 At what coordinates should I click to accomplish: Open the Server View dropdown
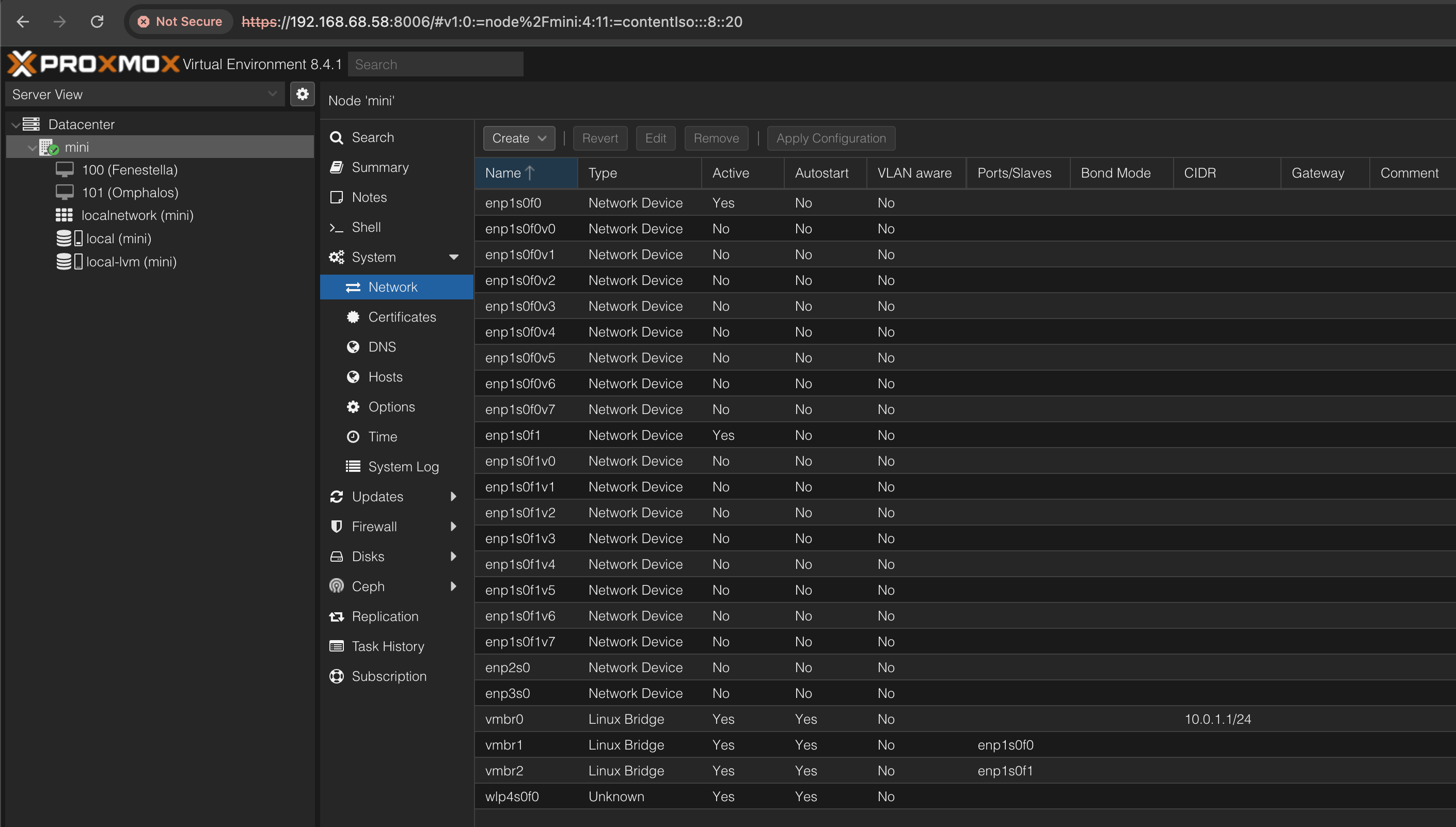145,94
